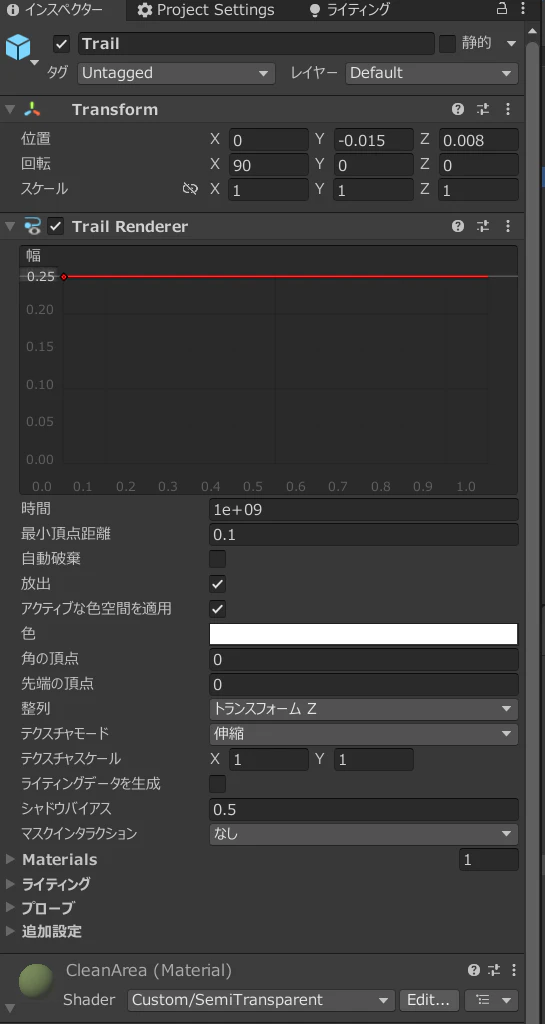The width and height of the screenshot is (545, 1024).
Task: Open the レイヤー Default dropdown
Action: (x=432, y=73)
